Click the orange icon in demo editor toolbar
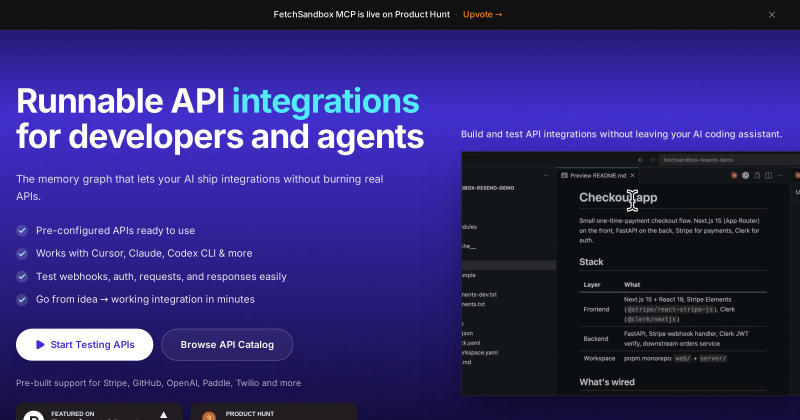Screen dimensions: 800x420 pos(734,176)
